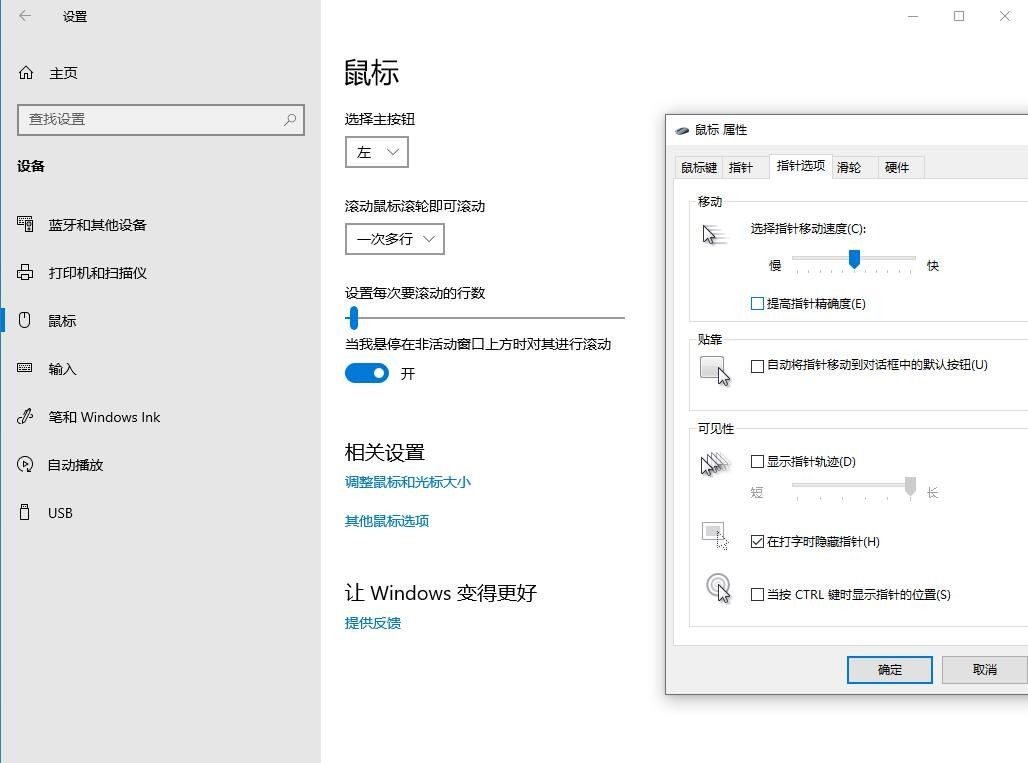1028x763 pixels.
Task: Maximize the Settings window
Action: click(x=959, y=16)
